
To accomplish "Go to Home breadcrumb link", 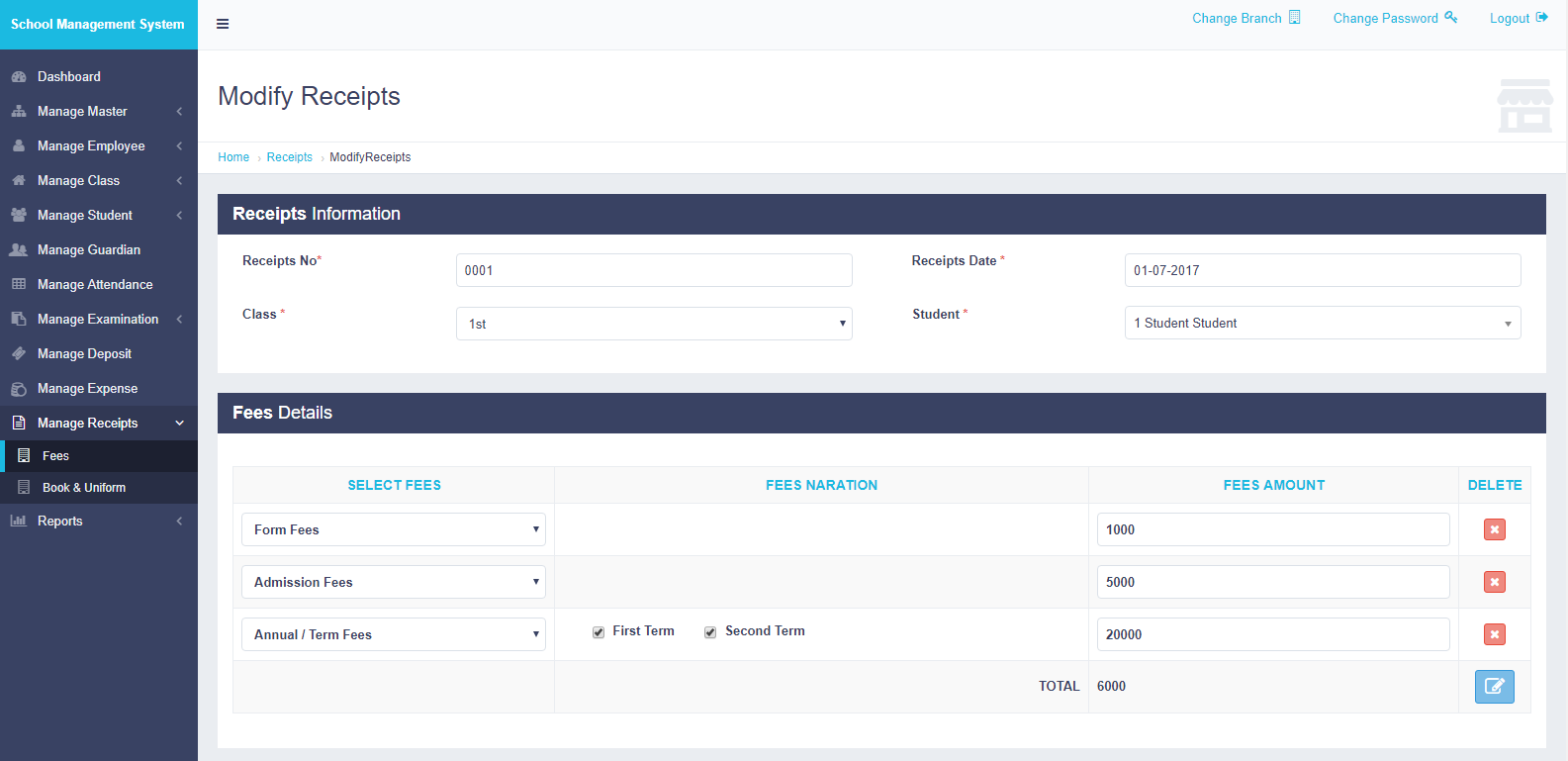I will click(233, 157).
